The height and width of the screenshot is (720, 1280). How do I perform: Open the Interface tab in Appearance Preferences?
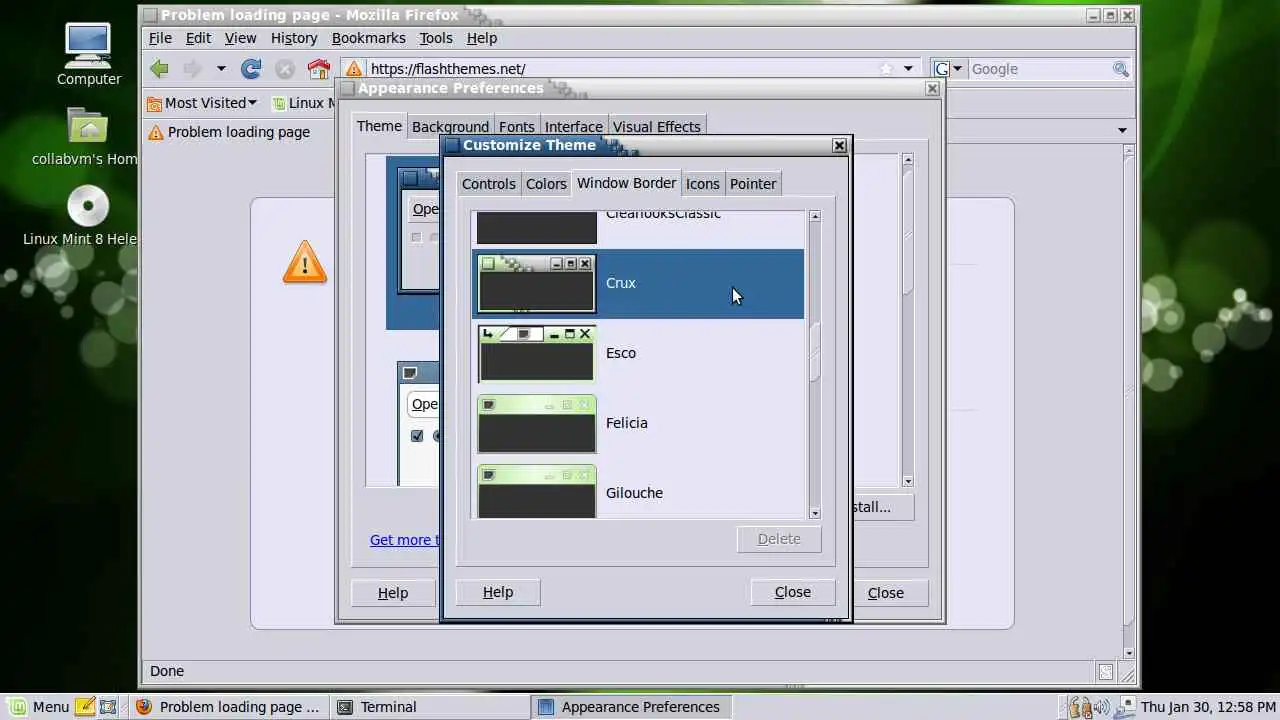coord(573,127)
